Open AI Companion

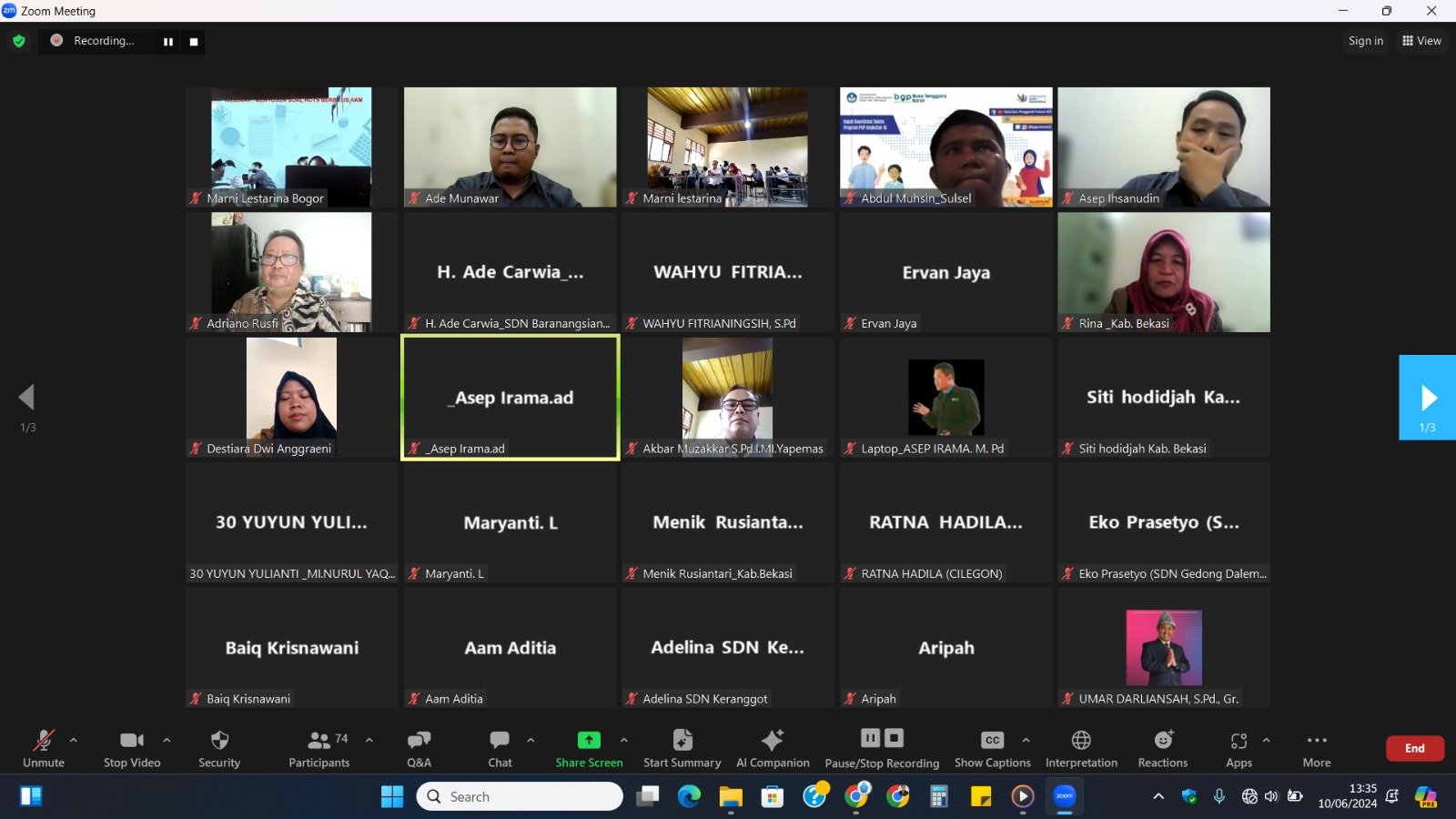tap(772, 748)
